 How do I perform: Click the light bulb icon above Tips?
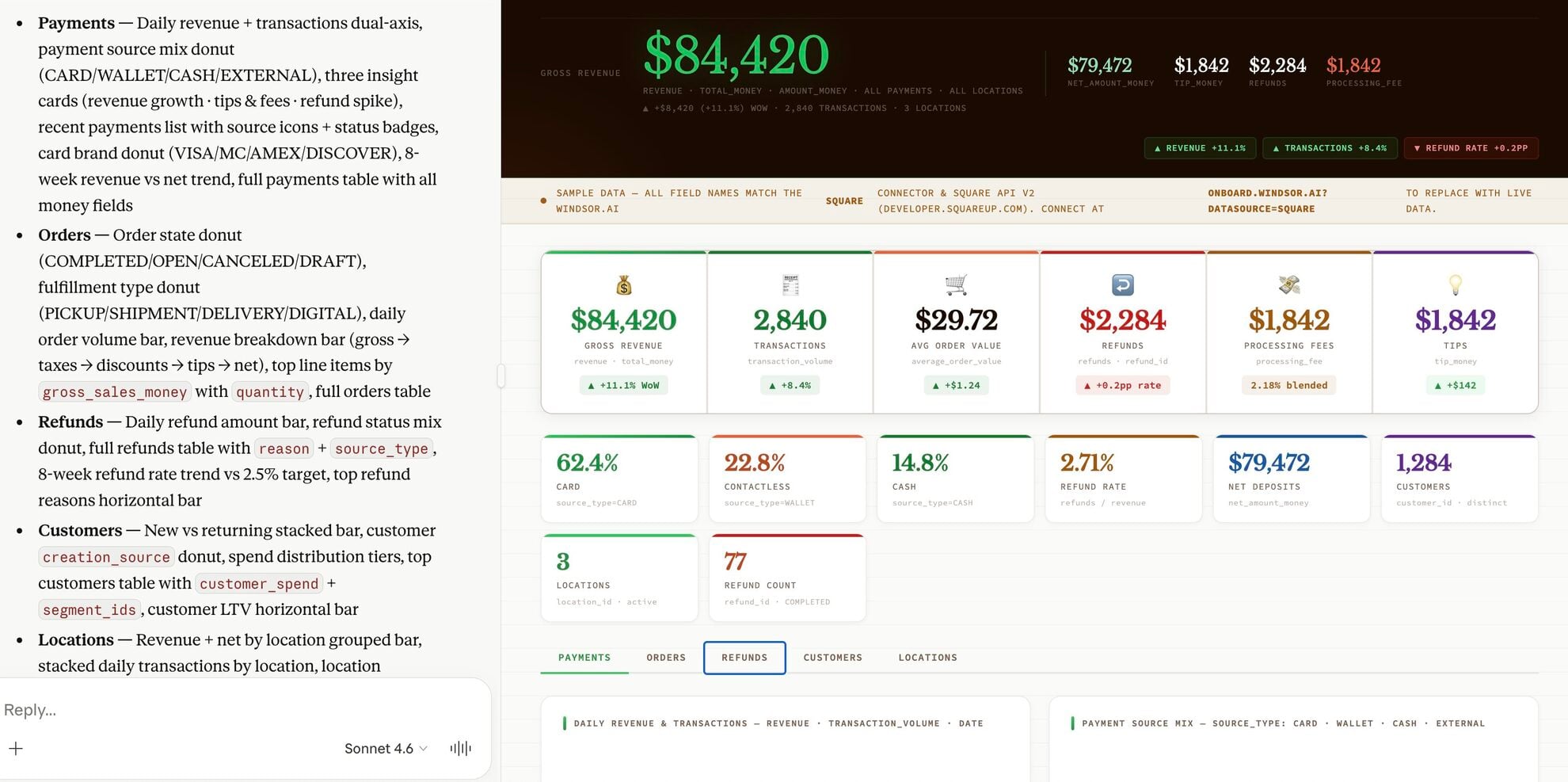[1456, 284]
